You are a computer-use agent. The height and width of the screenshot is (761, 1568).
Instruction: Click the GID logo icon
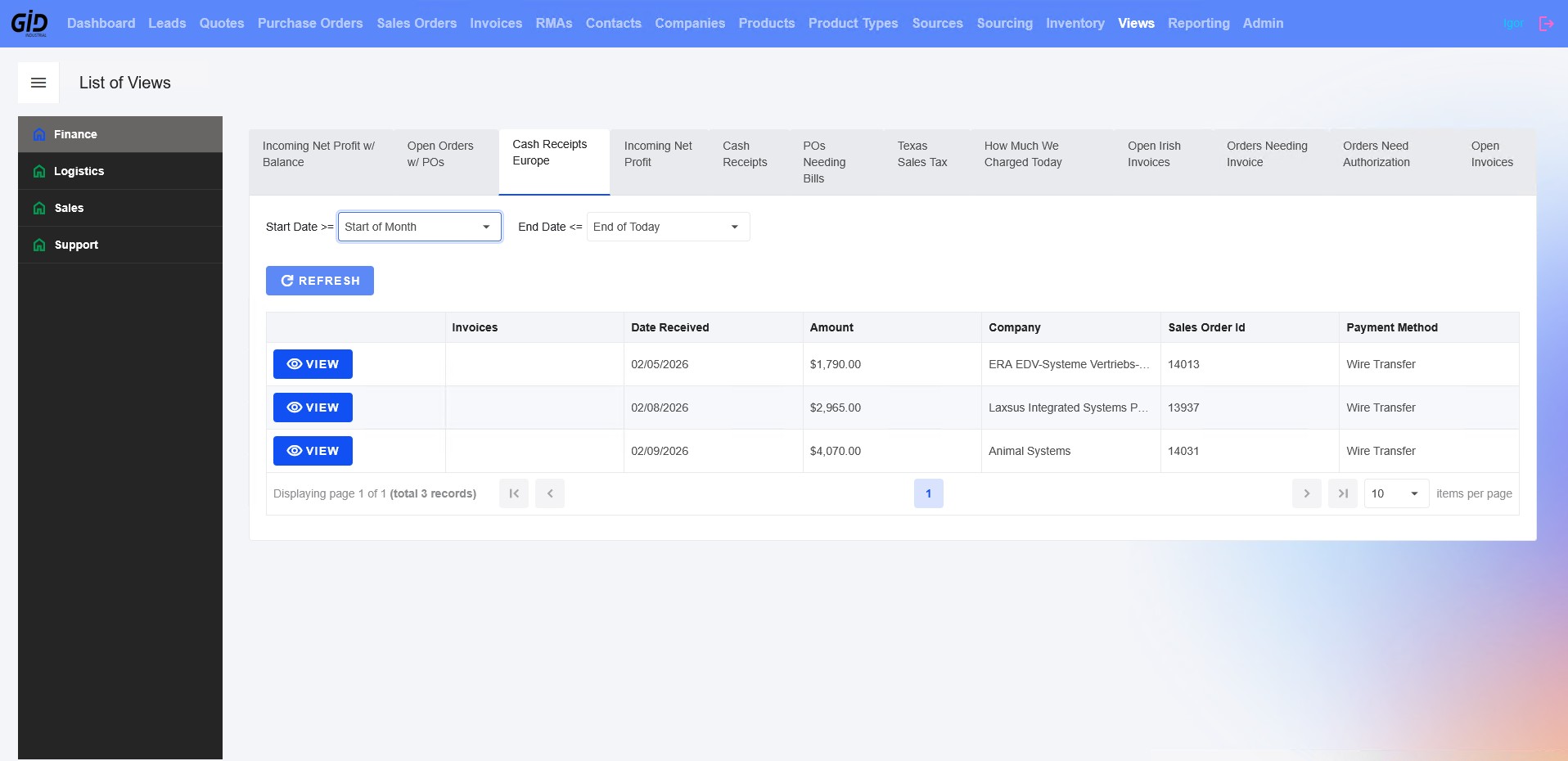(29, 23)
